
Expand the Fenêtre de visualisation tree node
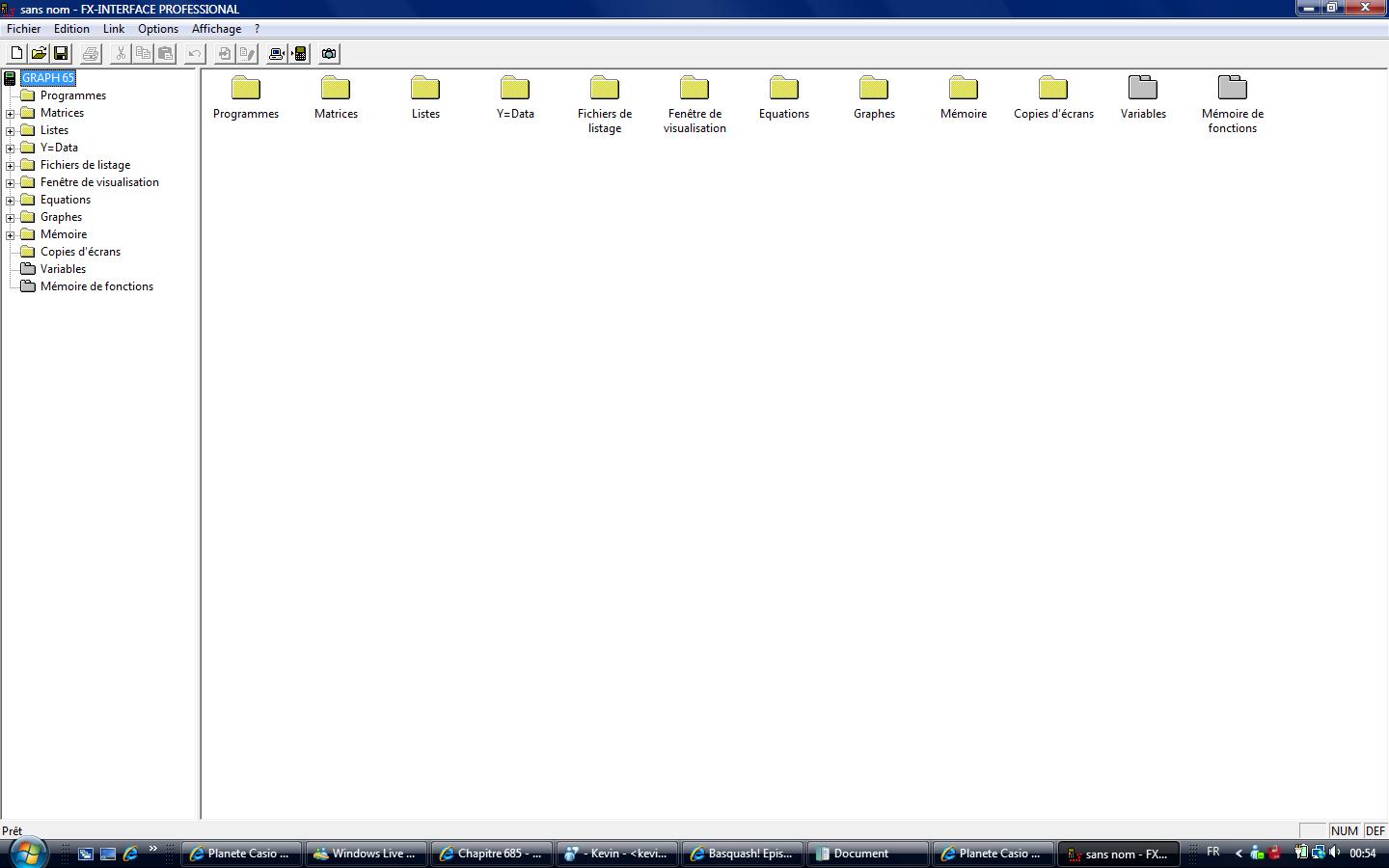pyautogui.click(x=11, y=182)
